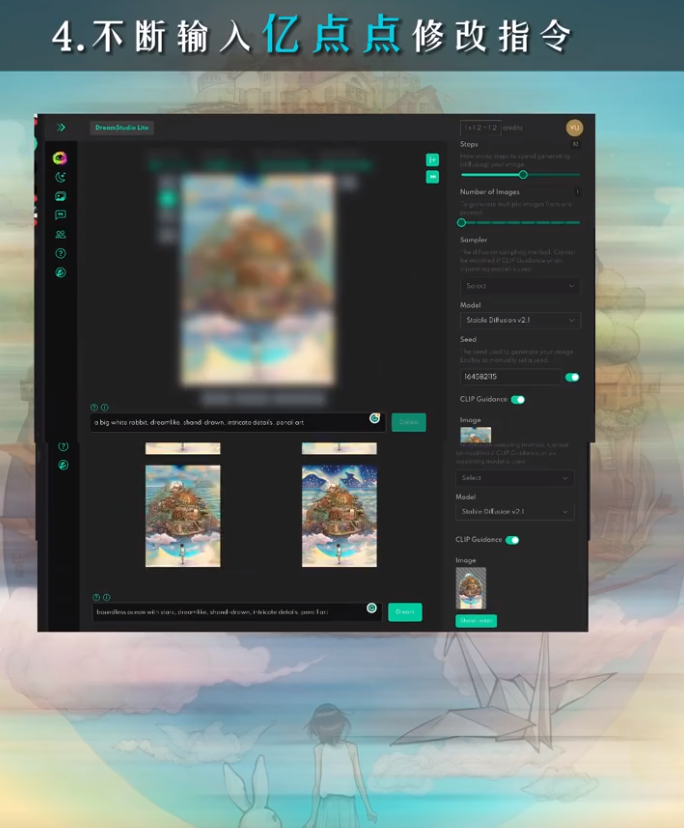Click the Steps value 52 label

point(576,144)
